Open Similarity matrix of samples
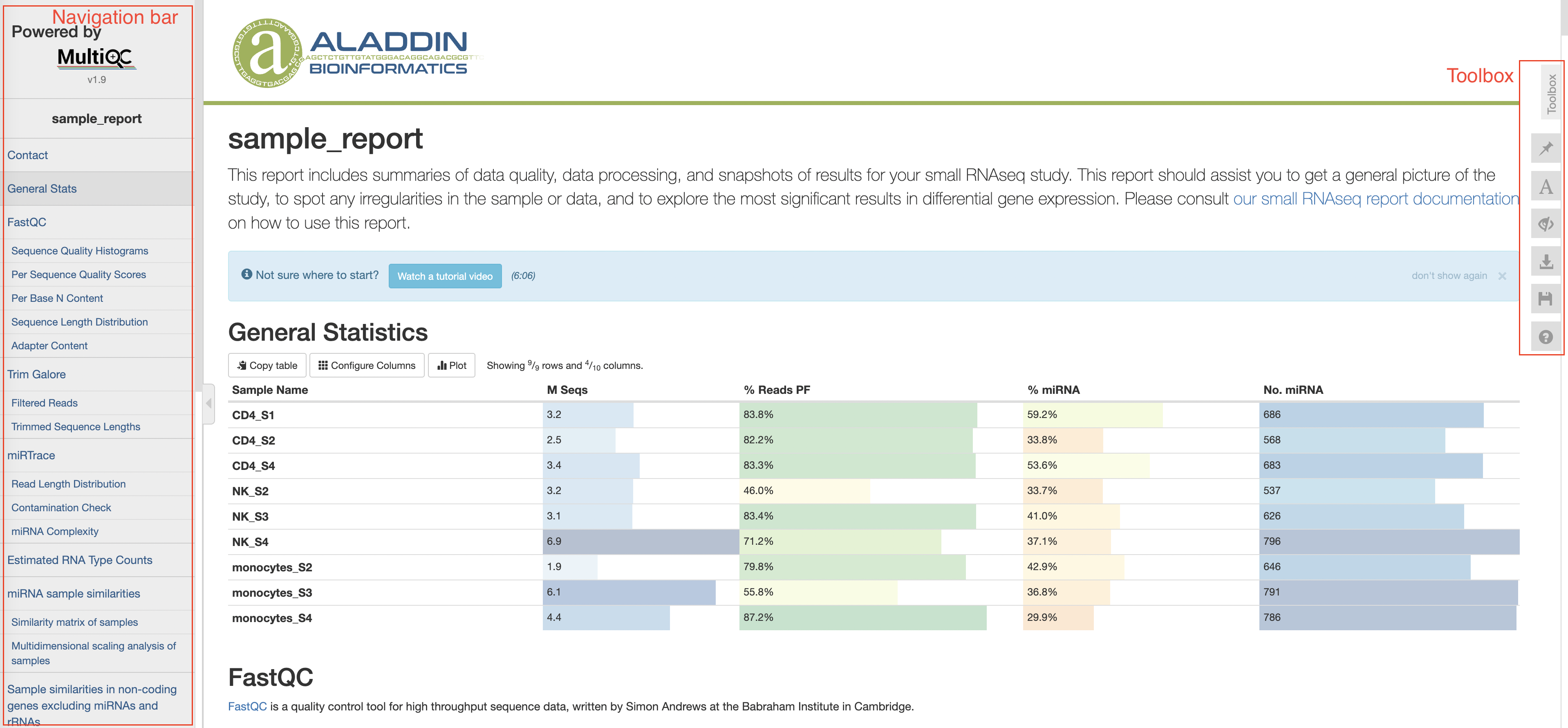This screenshot has width=1568, height=728. coord(74,622)
